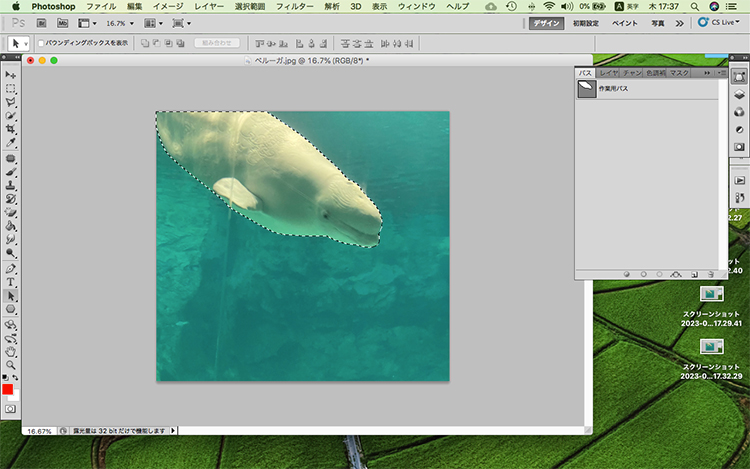Select the Type tool
The width and height of the screenshot is (750, 469).
tap(10, 282)
